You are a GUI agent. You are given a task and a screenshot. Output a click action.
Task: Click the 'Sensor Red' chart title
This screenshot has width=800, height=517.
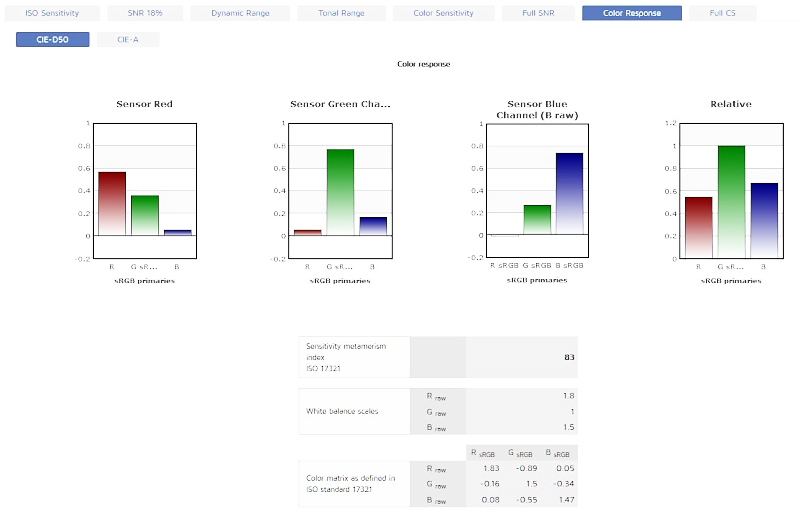144,104
